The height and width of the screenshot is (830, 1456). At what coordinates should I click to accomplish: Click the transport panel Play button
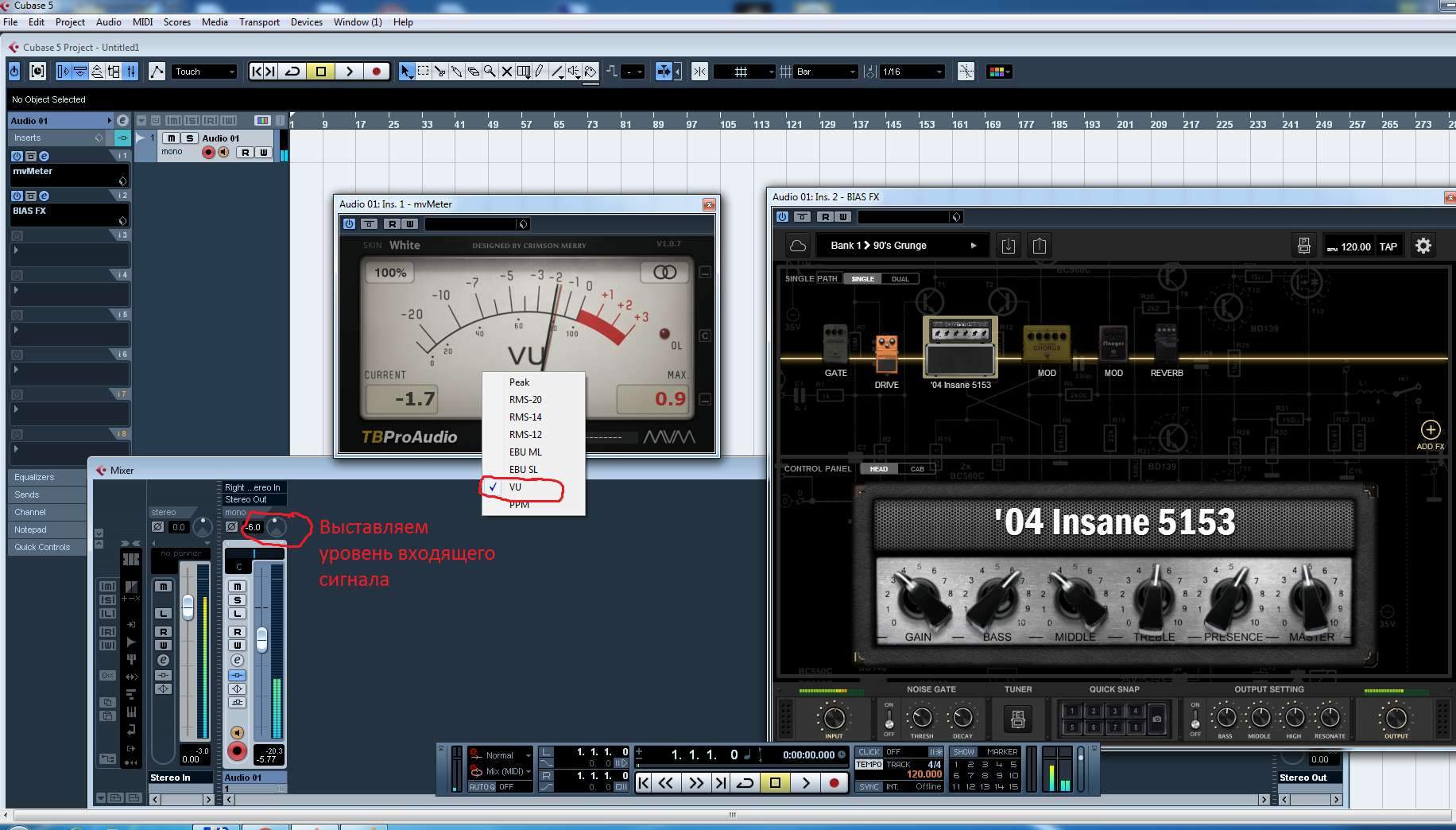[805, 782]
